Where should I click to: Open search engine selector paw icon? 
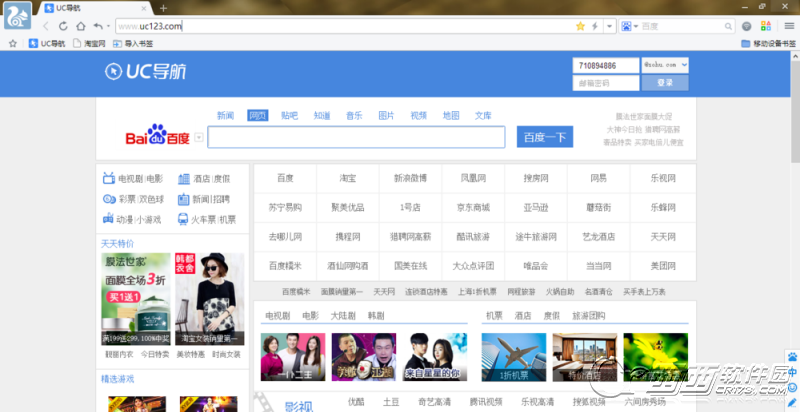(x=629, y=26)
